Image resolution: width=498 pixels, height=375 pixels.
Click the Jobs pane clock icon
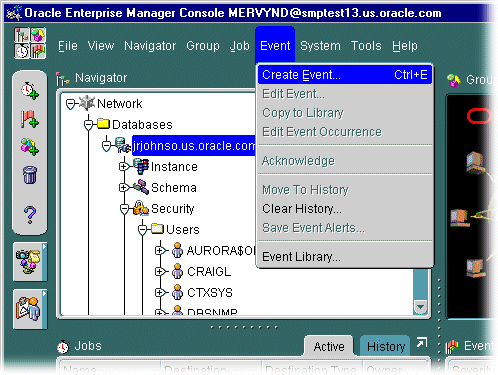(x=63, y=347)
